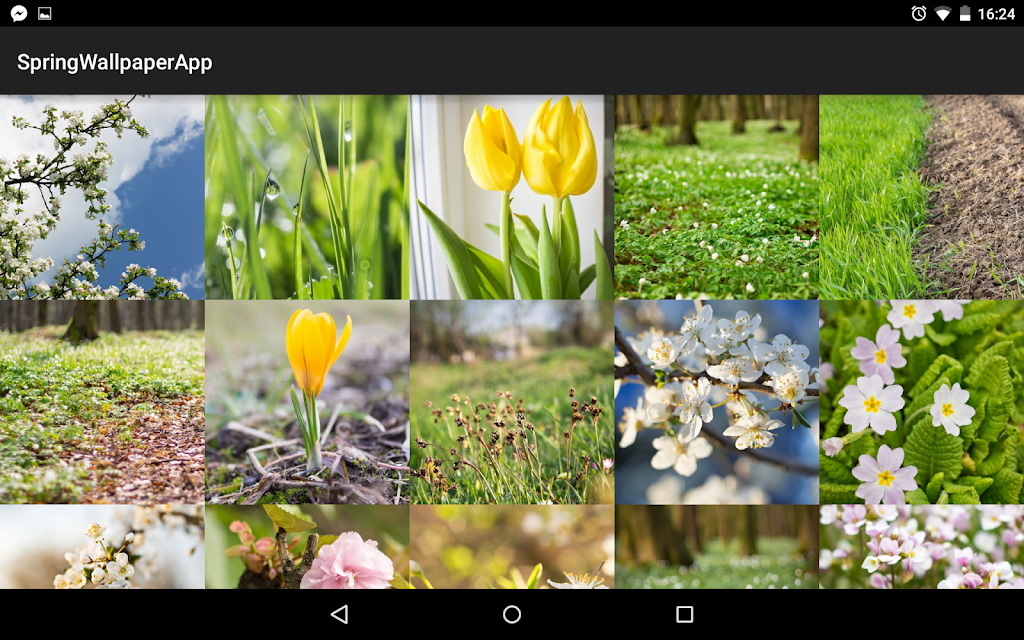Open the forest path with fallen leaves wallpaper

point(103,402)
